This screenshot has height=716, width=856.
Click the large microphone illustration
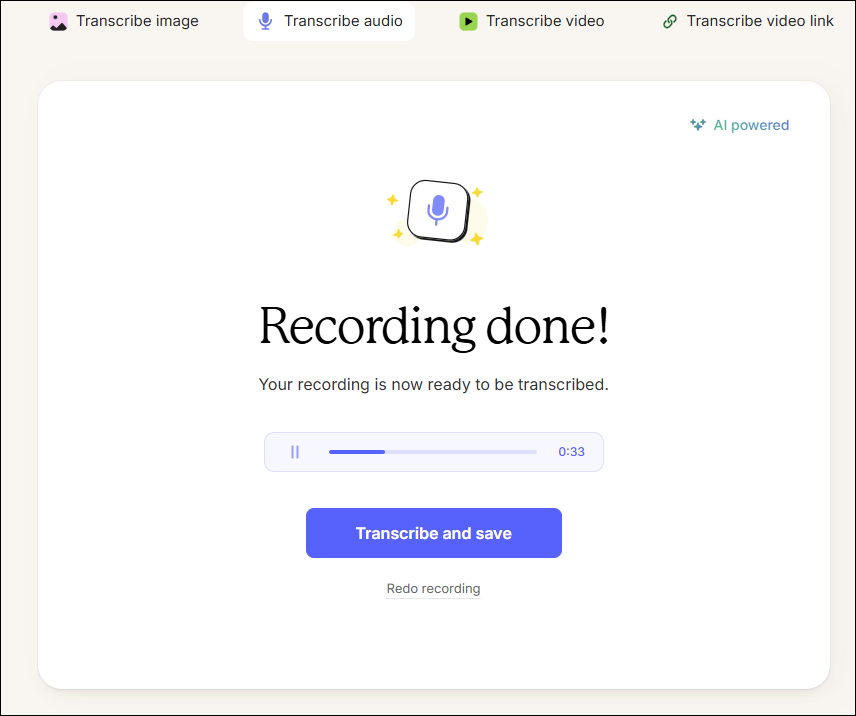click(x=438, y=211)
